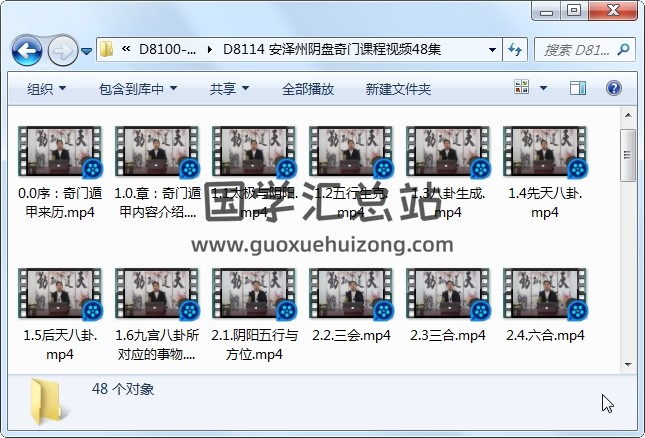
Task: Click the 48 个对象 status text
Action: (x=123, y=389)
